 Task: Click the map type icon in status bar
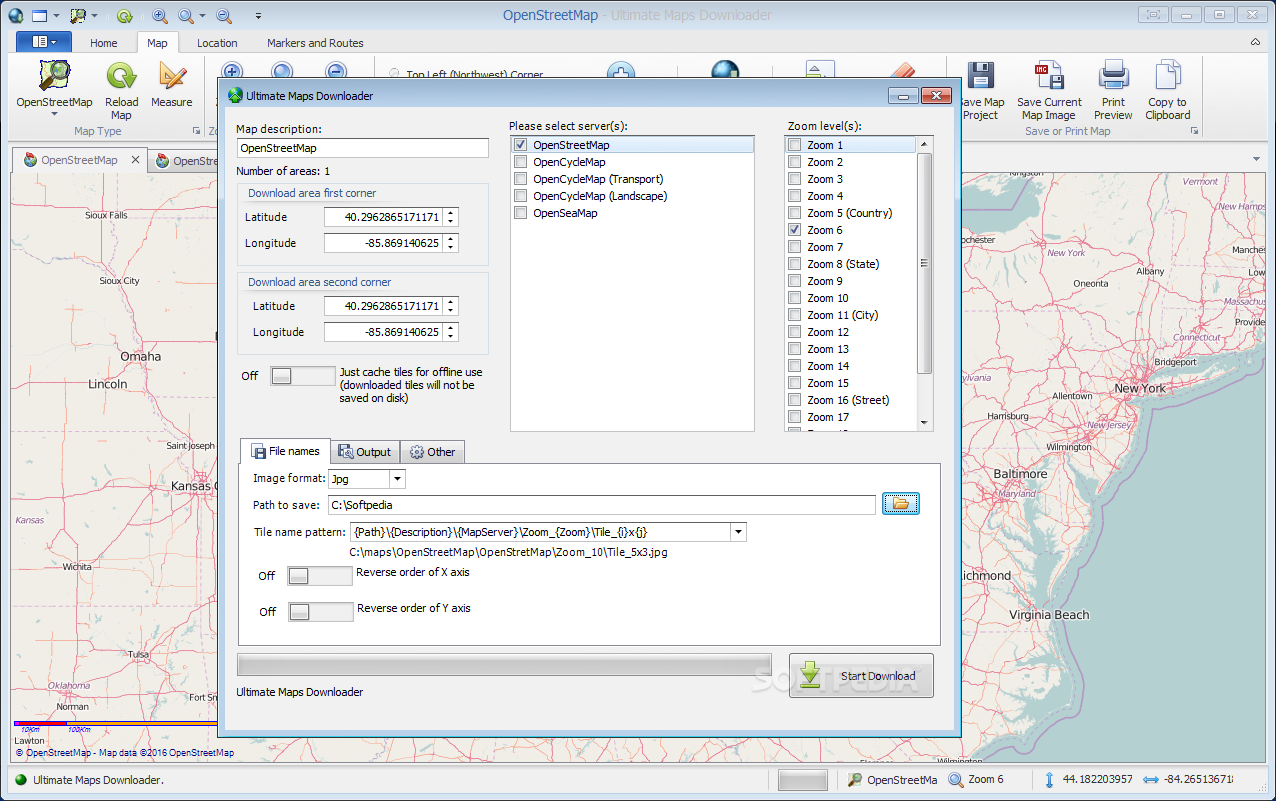(x=855, y=780)
